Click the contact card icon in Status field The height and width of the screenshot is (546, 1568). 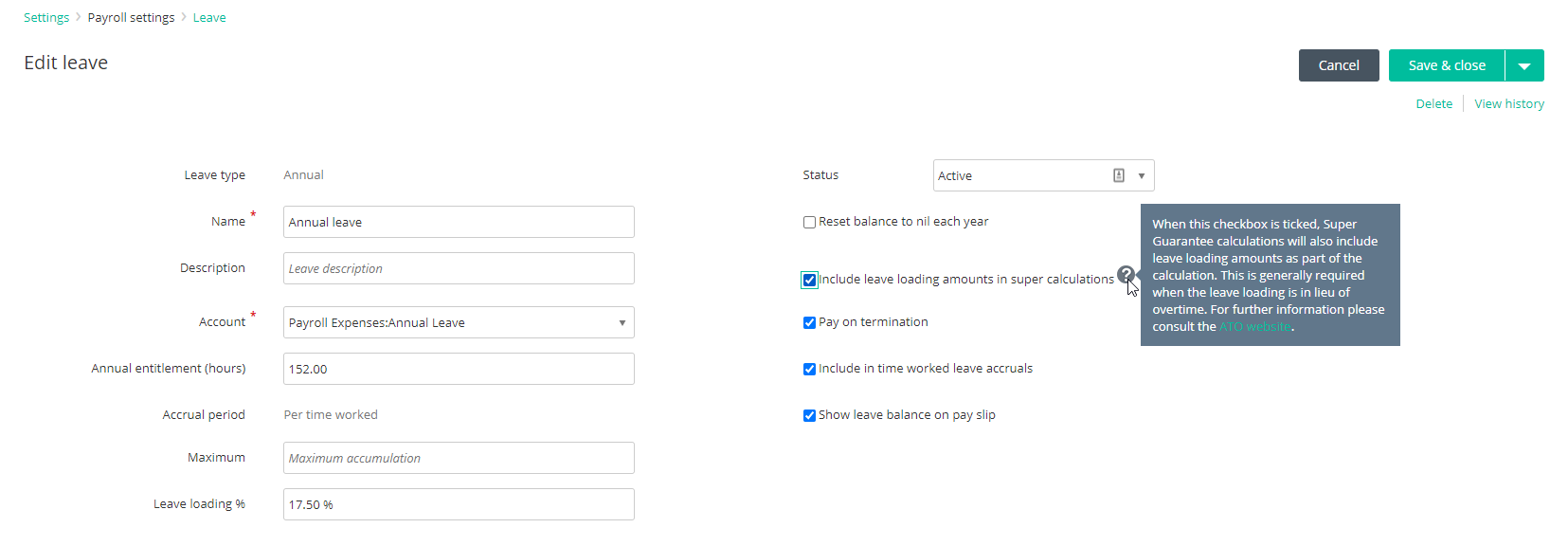click(1119, 175)
